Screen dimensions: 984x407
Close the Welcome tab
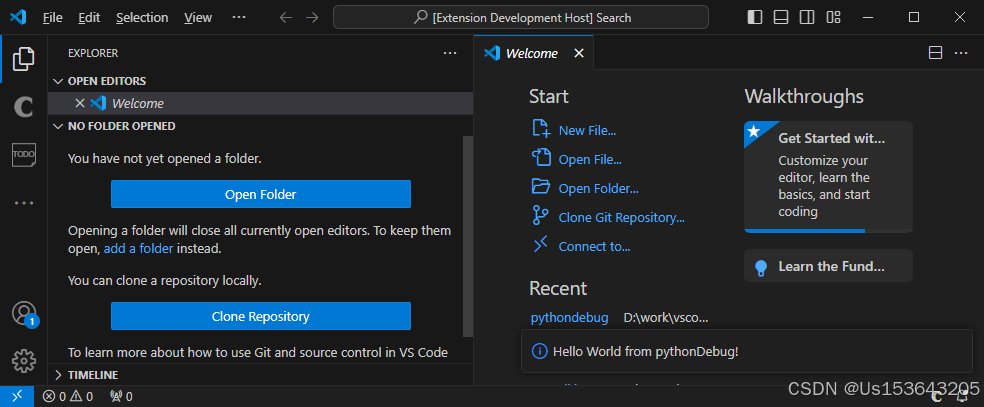click(x=579, y=54)
